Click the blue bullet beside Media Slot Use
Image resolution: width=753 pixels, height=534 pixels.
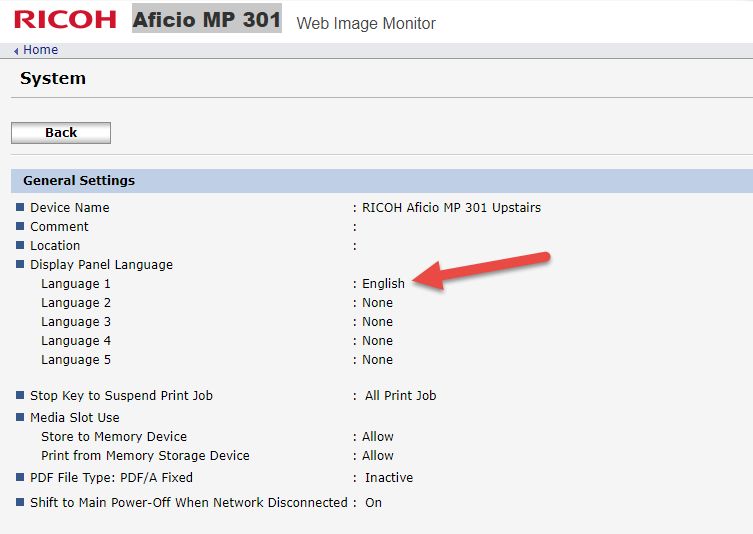pyautogui.click(x=20, y=417)
